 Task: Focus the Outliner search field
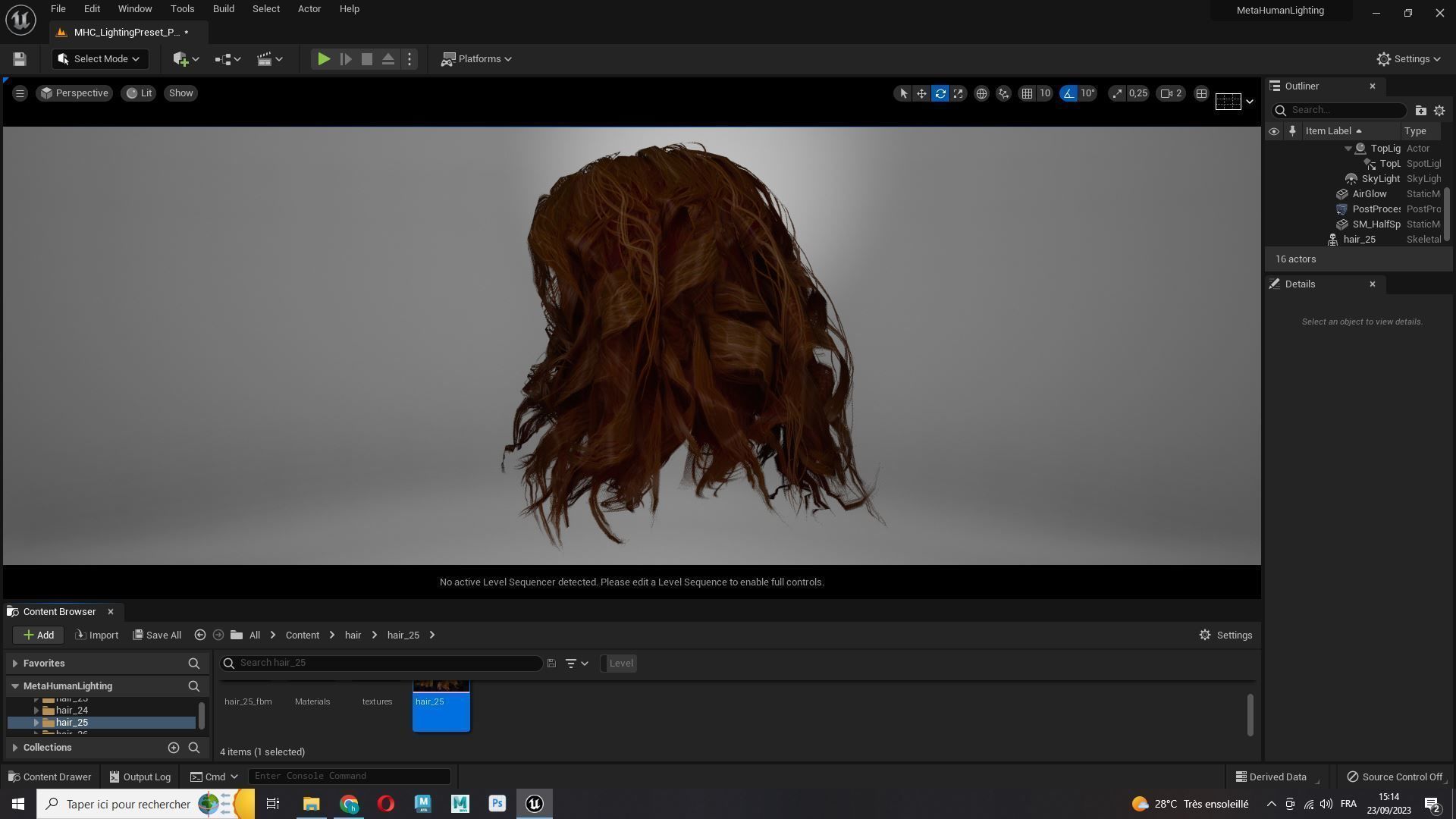click(1339, 110)
